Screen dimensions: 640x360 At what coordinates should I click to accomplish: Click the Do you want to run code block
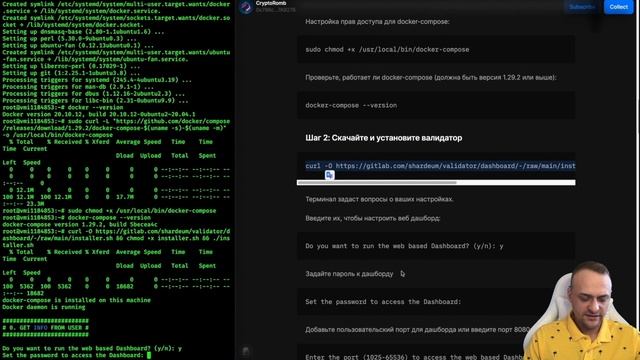[x=436, y=246]
